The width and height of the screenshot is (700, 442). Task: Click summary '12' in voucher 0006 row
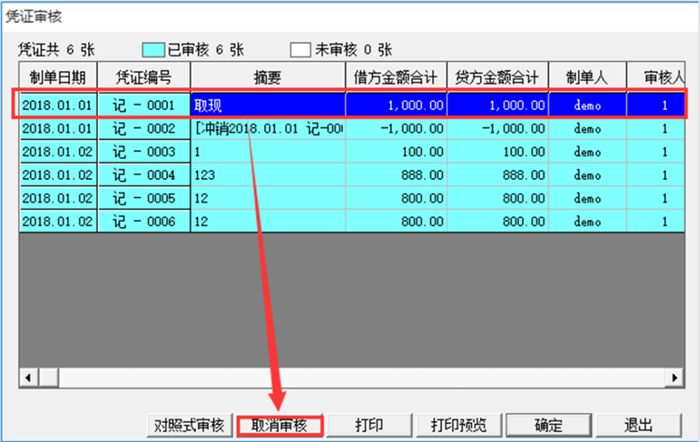click(268, 221)
